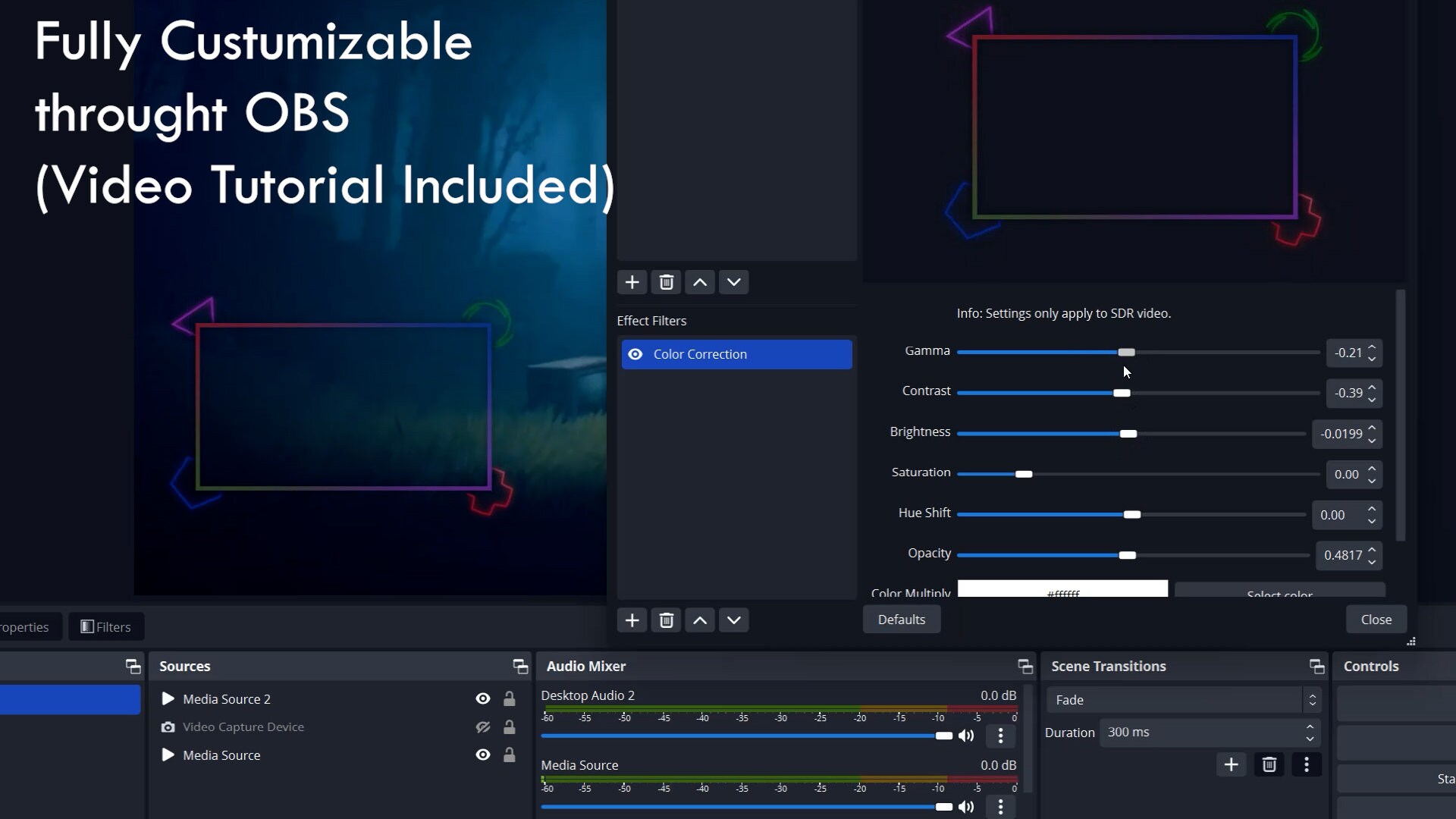
Task: Toggle lock on Media Source 2
Action: click(x=510, y=698)
